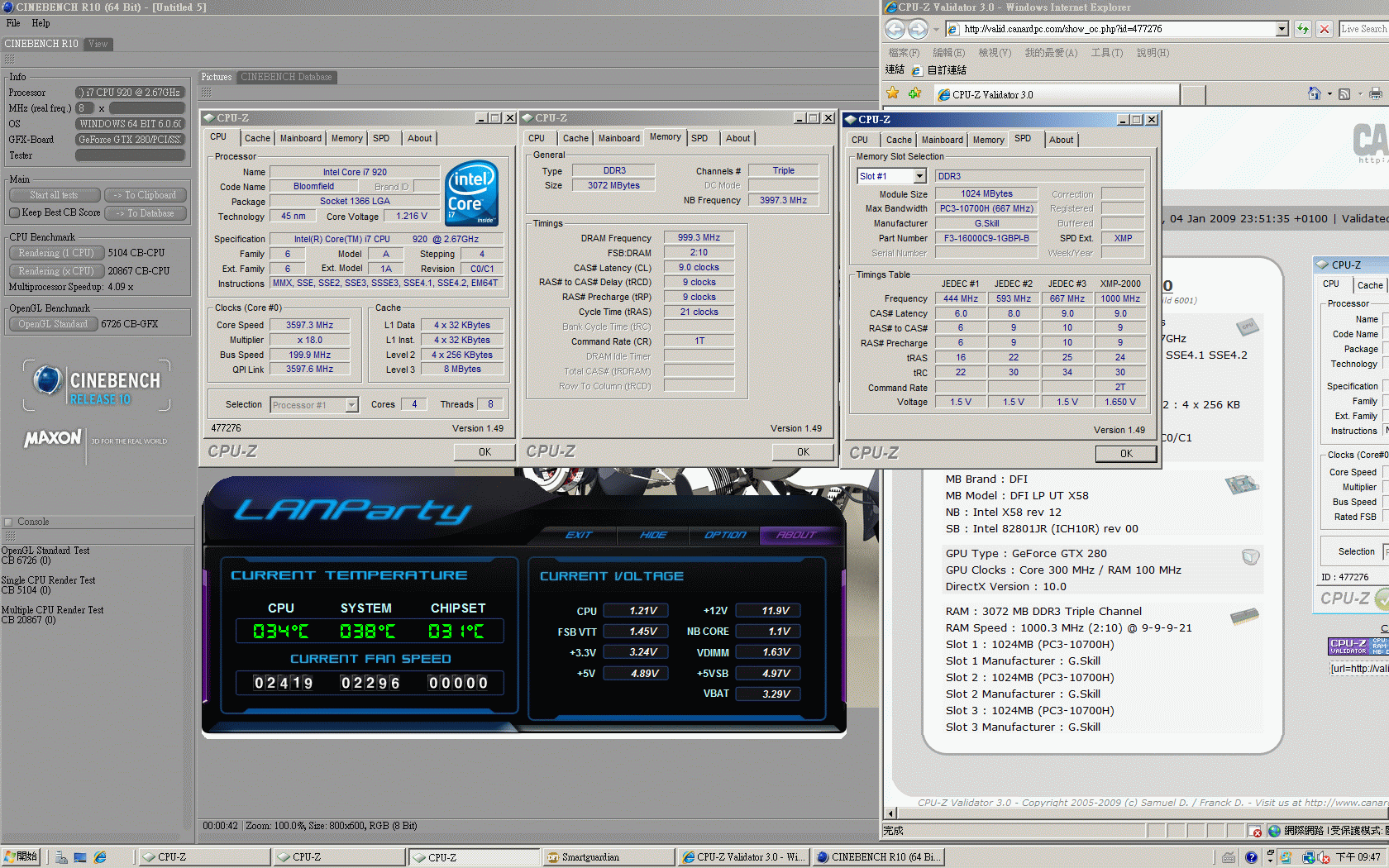Click Start all tests button
Screen dimensions: 1389x868
point(55,195)
